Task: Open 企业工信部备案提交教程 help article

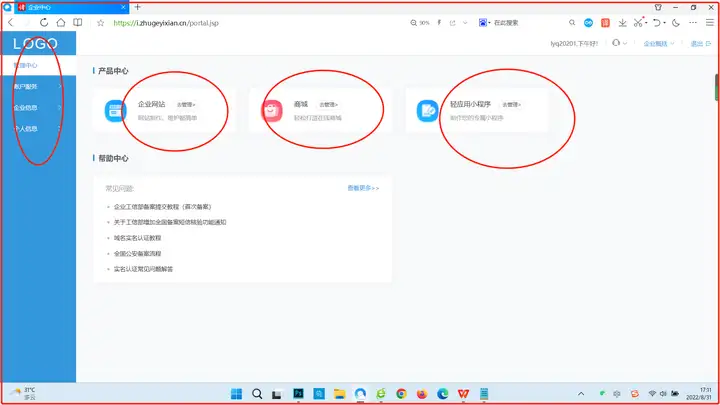Action: [x=163, y=207]
